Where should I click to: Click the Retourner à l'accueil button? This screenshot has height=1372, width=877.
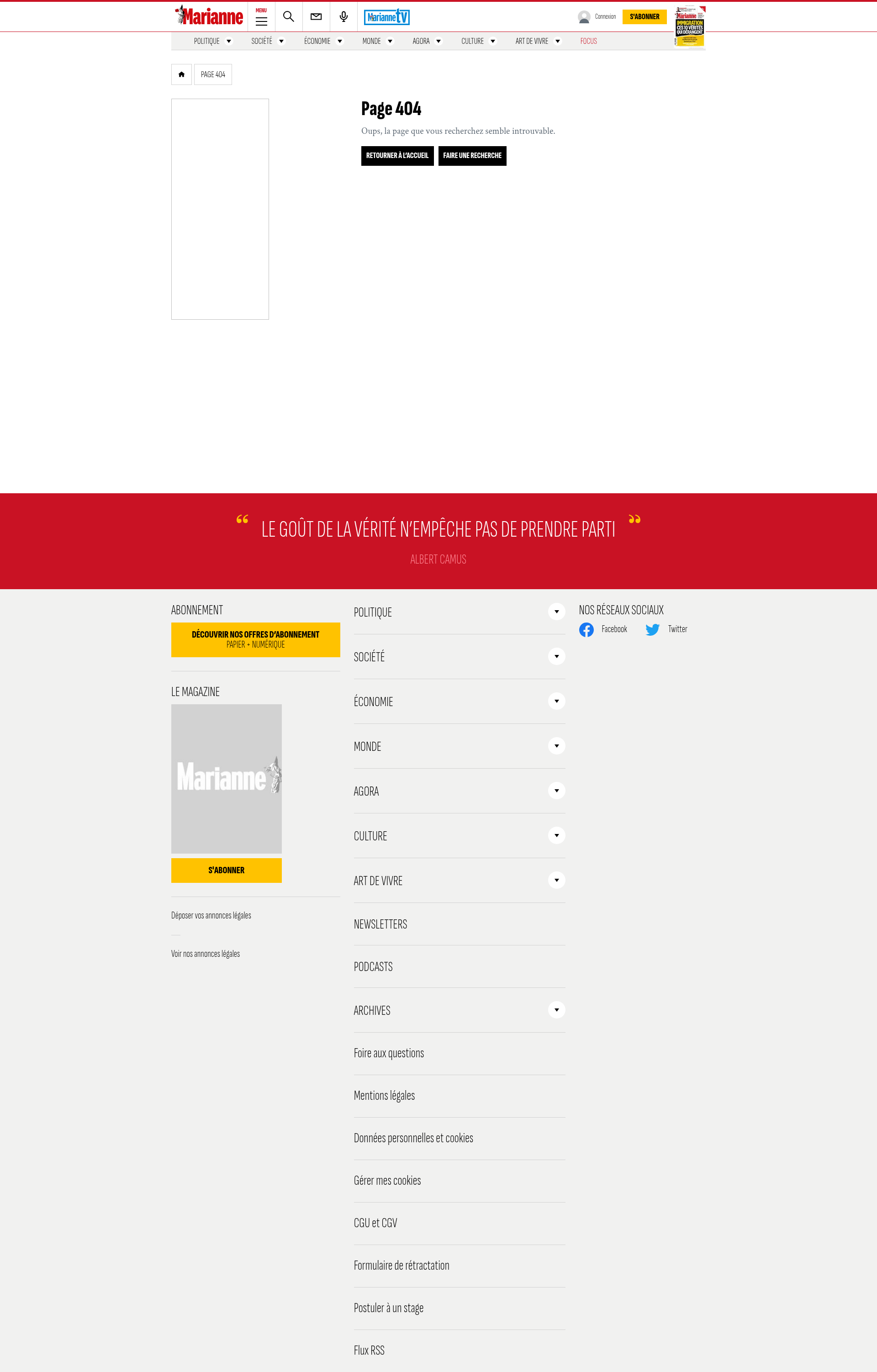(397, 156)
